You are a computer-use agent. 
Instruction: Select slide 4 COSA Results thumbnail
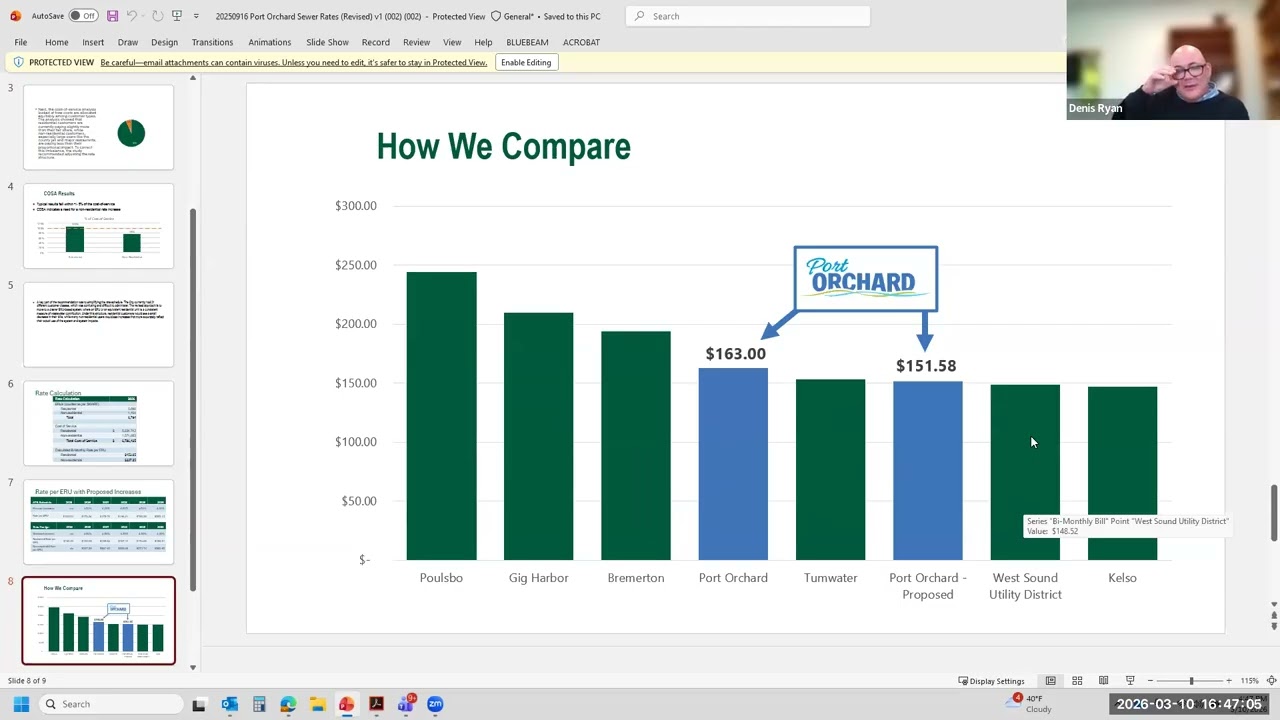click(x=98, y=226)
